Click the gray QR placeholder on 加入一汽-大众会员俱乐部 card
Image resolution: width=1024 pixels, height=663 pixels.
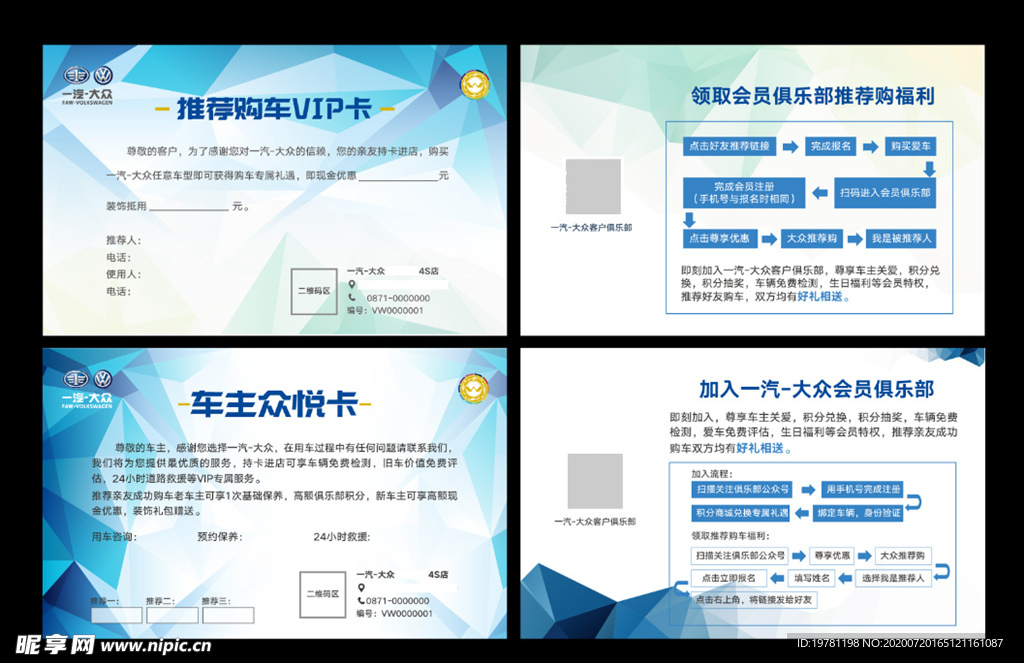point(595,481)
